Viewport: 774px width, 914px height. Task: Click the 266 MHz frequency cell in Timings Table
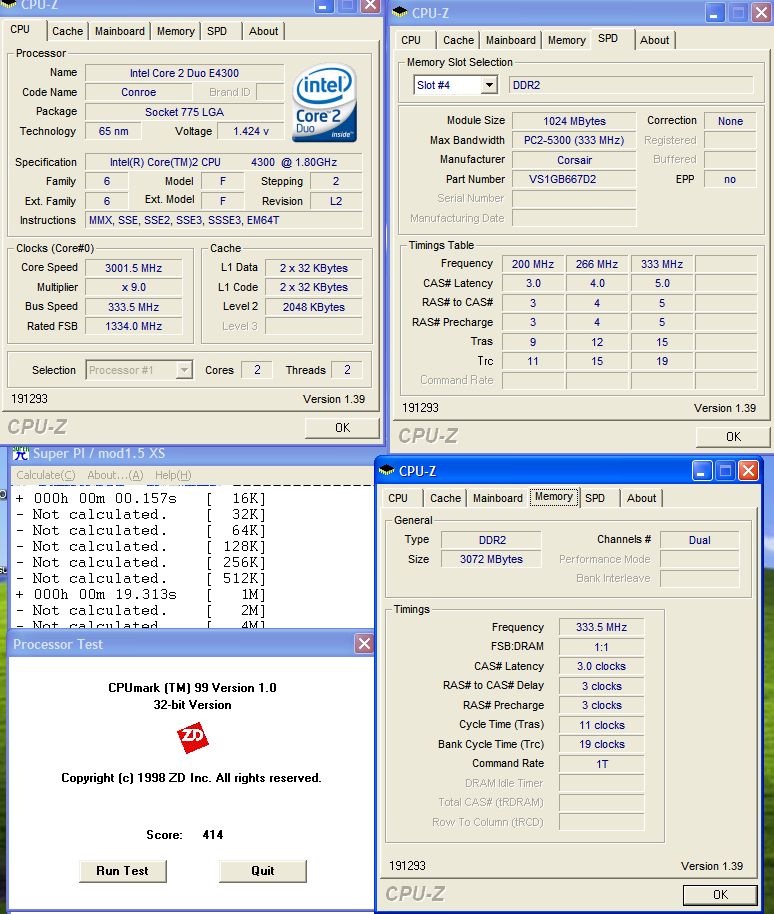[x=597, y=264]
